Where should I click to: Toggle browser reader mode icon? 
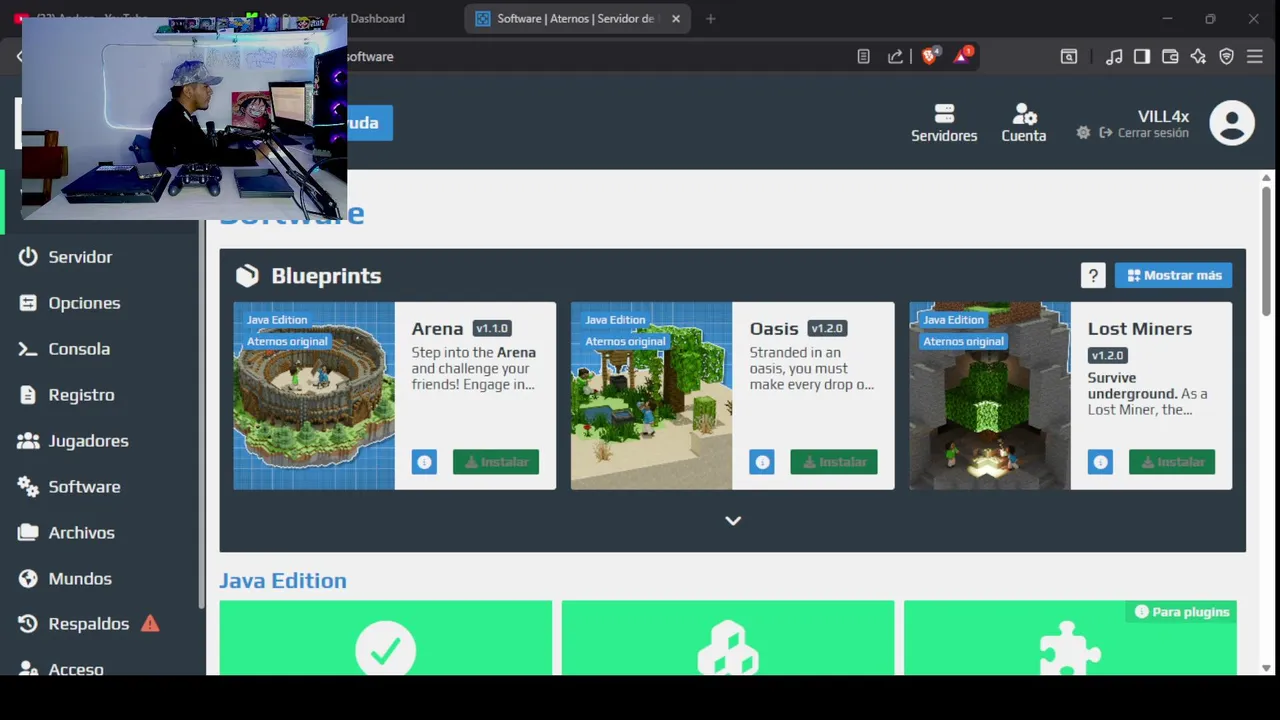click(x=864, y=57)
